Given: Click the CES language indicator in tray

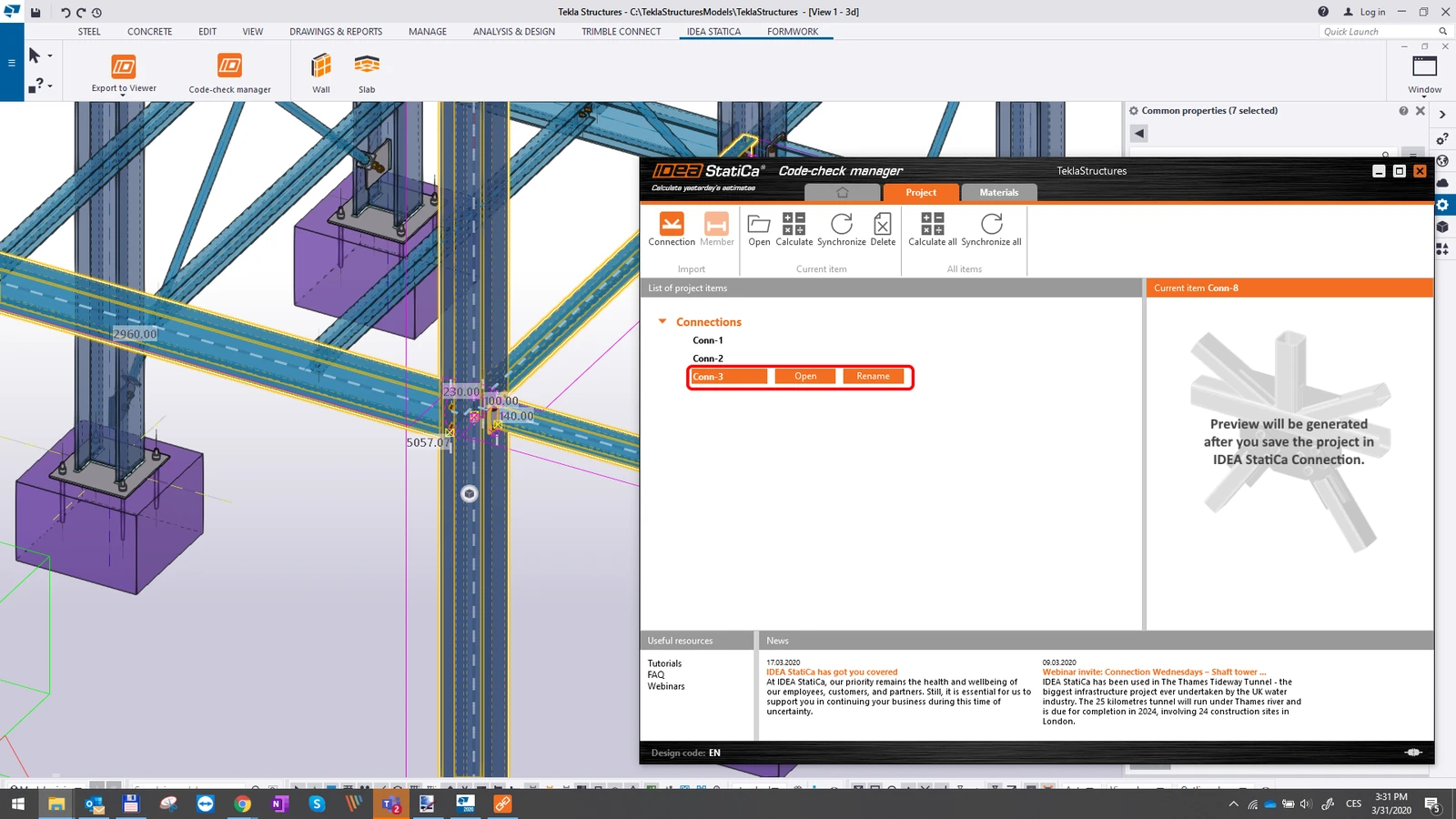Looking at the screenshot, I should click(1354, 804).
